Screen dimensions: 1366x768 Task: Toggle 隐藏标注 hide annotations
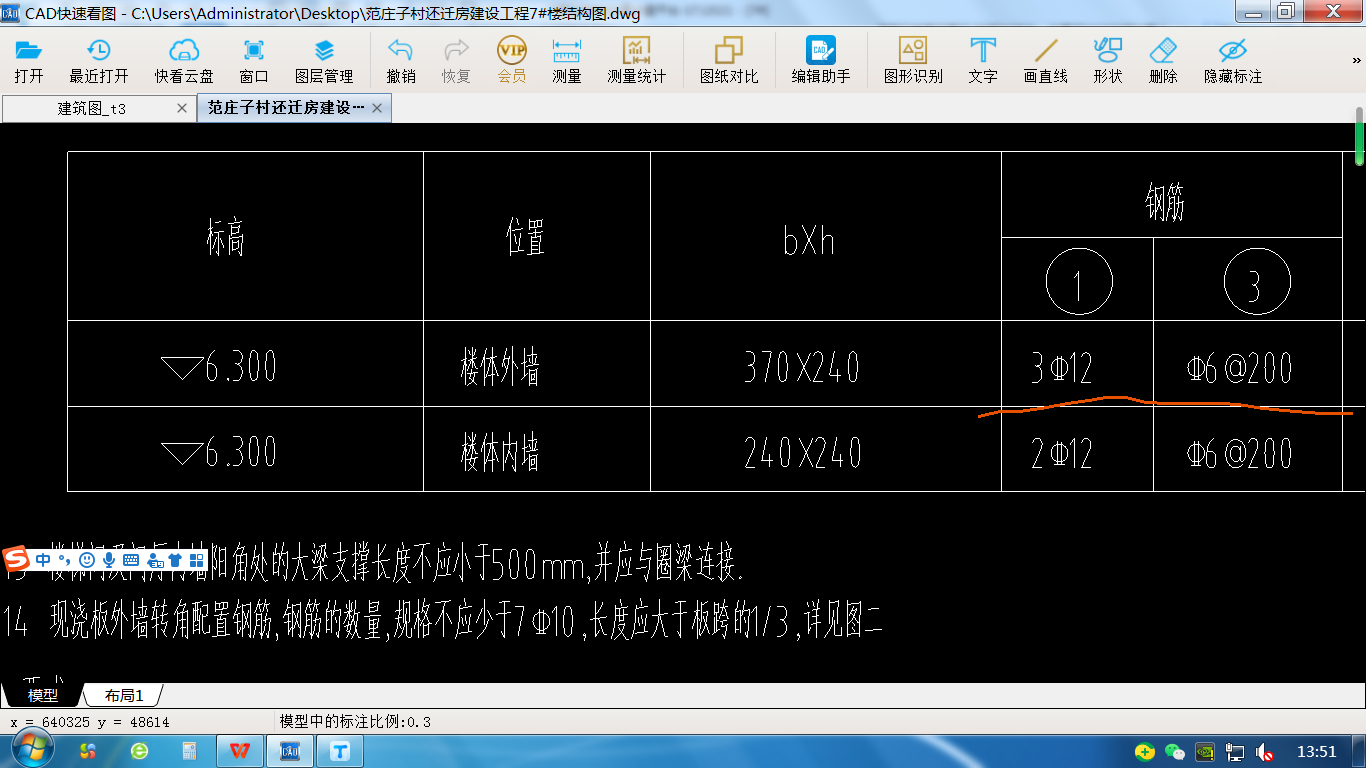click(1233, 60)
